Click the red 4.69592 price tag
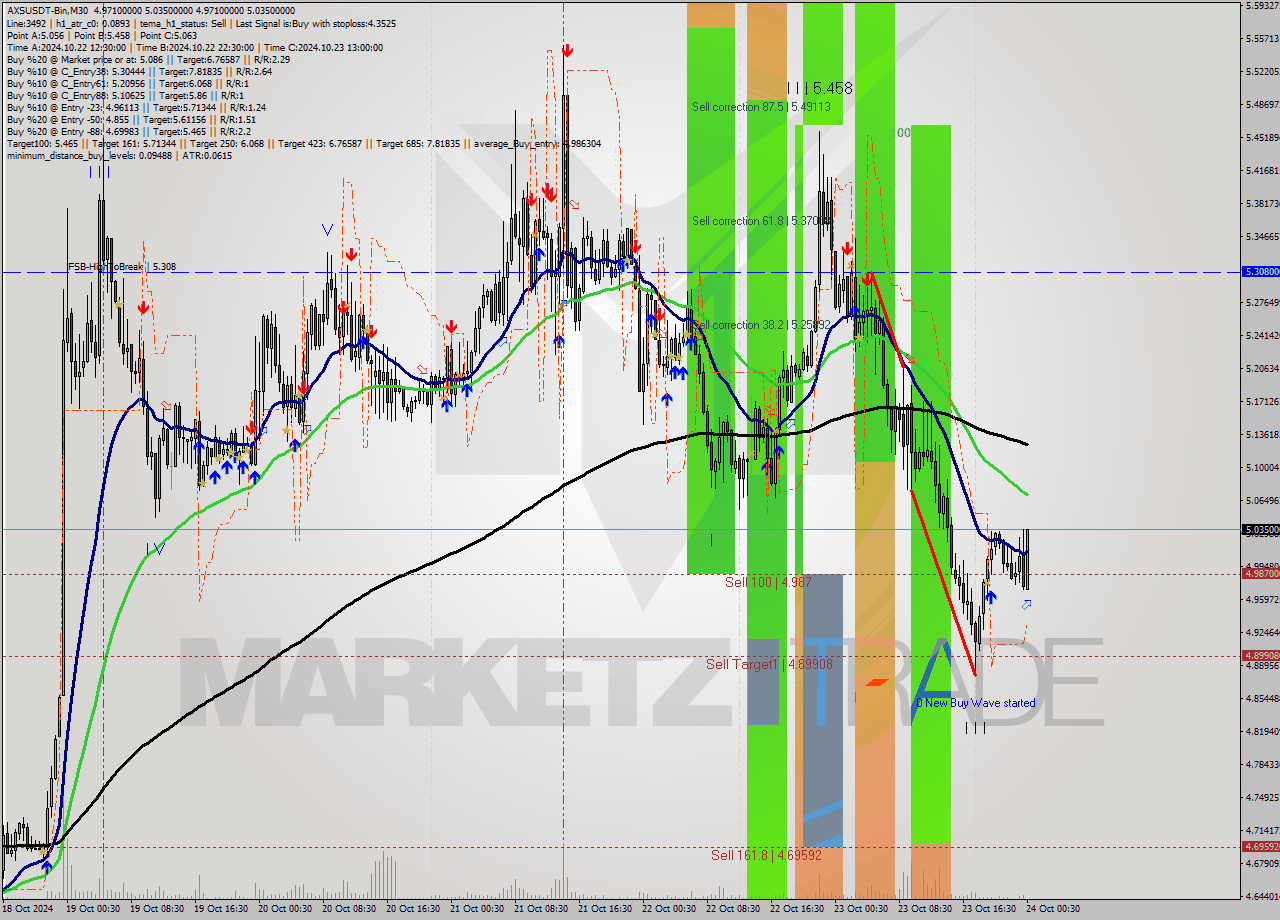The width and height of the screenshot is (1280, 920). (x=1260, y=846)
